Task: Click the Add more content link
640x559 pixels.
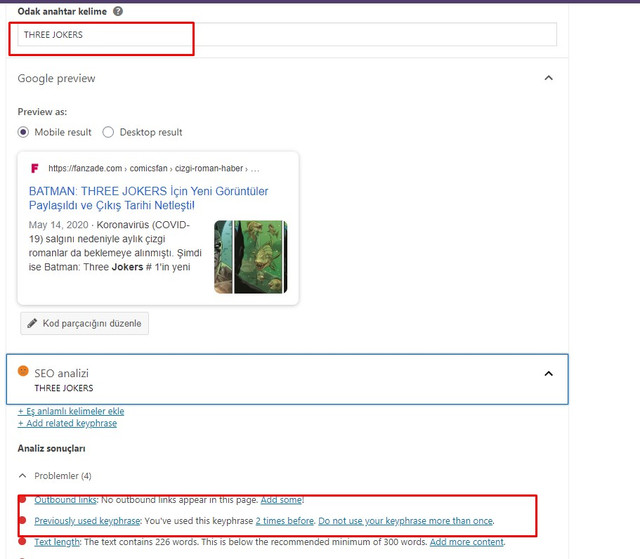Action: point(467,542)
